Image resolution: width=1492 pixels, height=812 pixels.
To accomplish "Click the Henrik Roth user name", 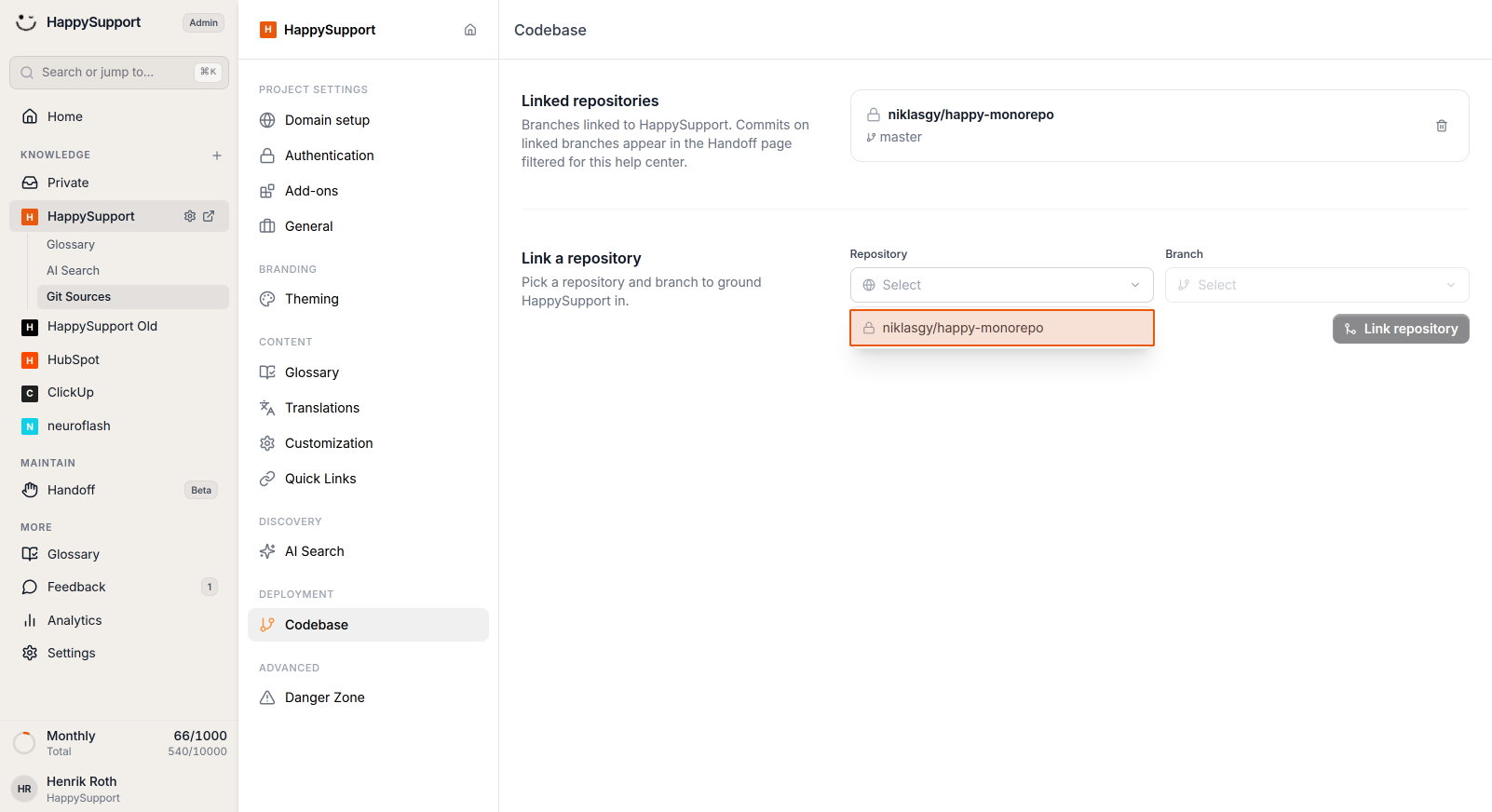I will (82, 781).
